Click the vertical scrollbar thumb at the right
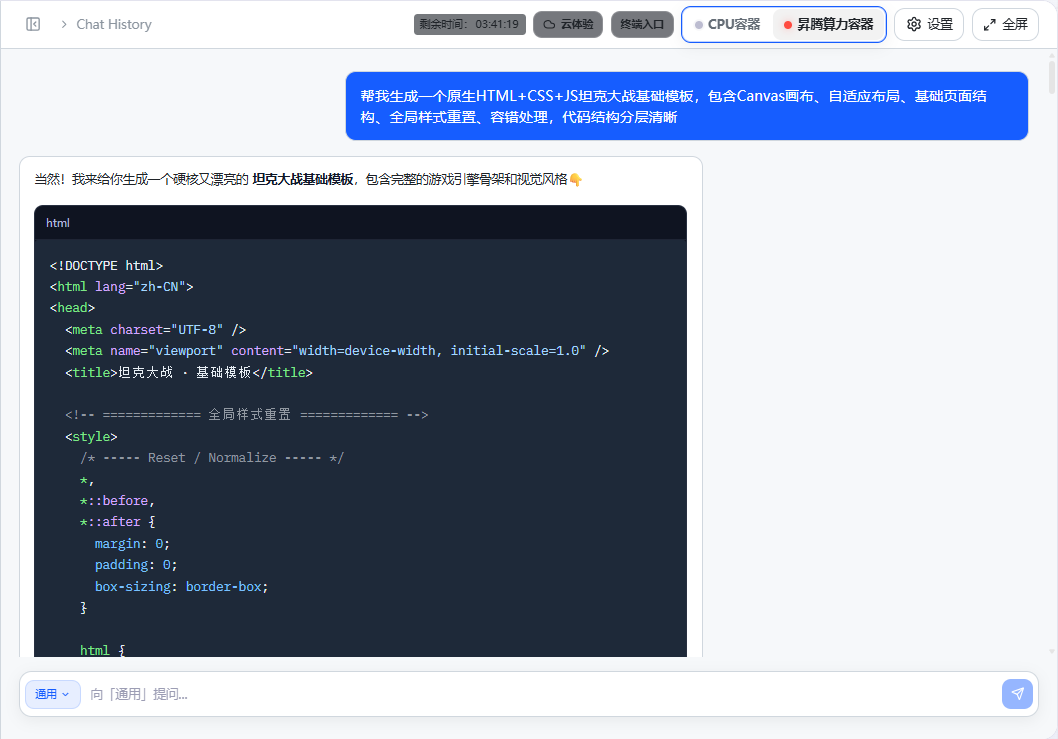 (x=1052, y=77)
